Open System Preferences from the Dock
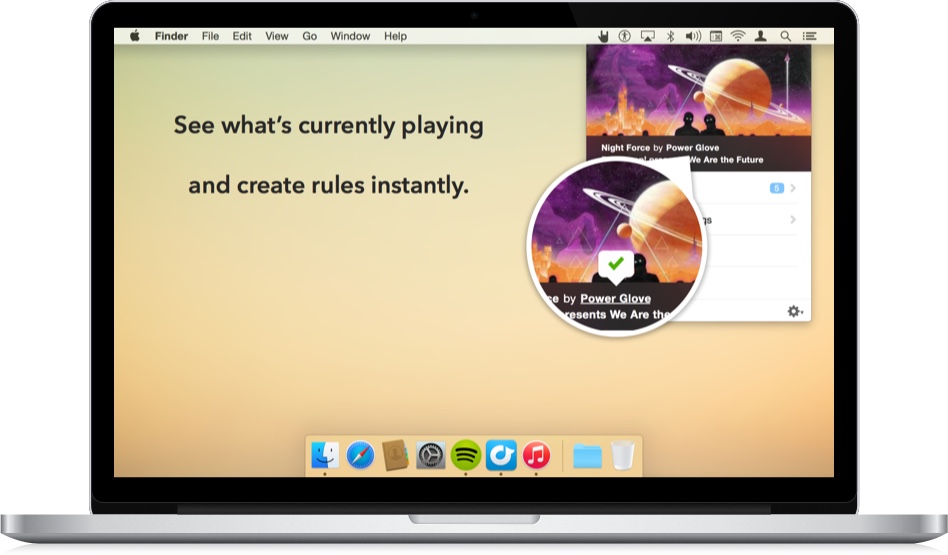The height and width of the screenshot is (555, 948). point(430,455)
